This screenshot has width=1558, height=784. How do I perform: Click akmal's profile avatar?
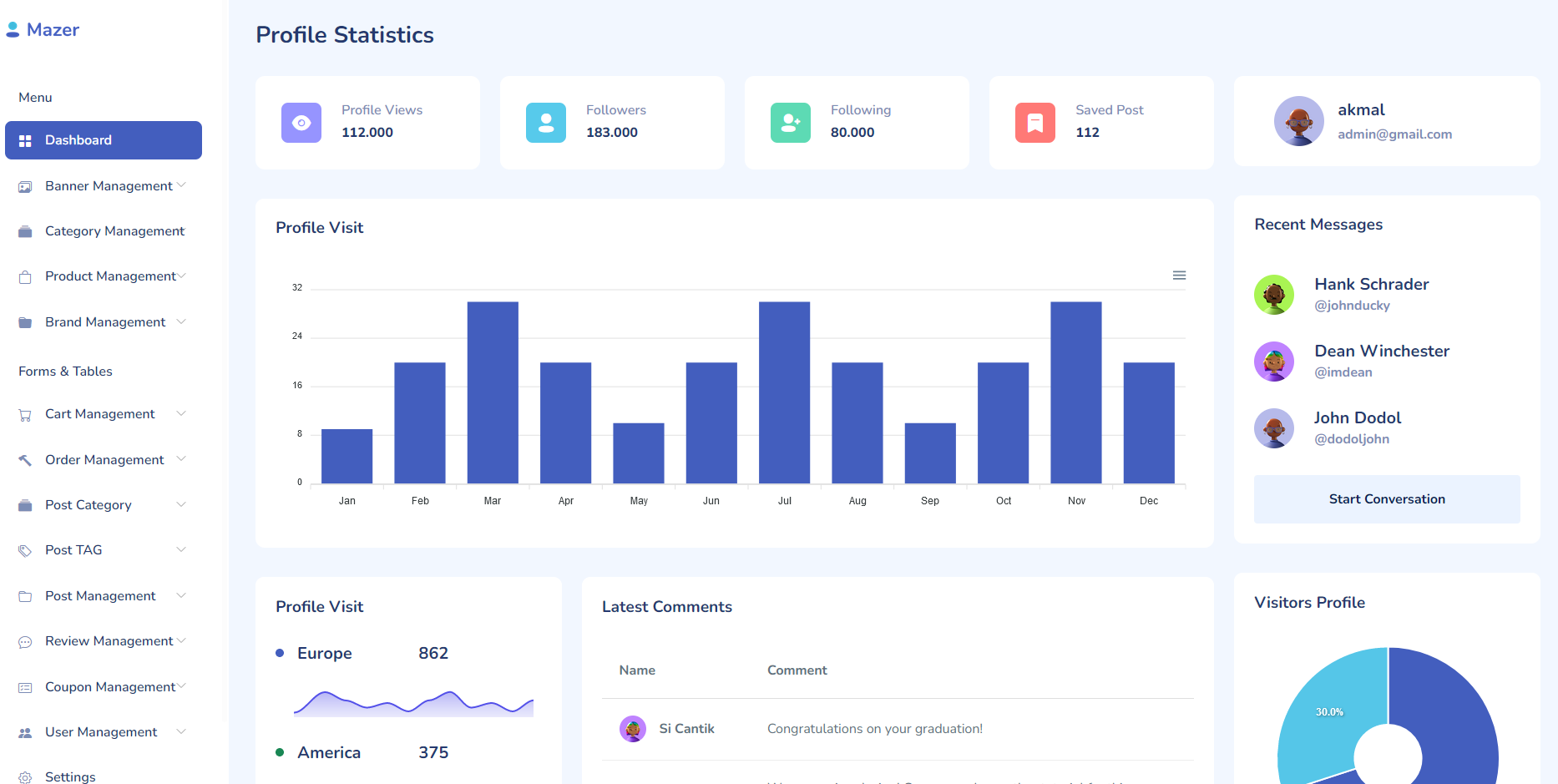point(1299,121)
